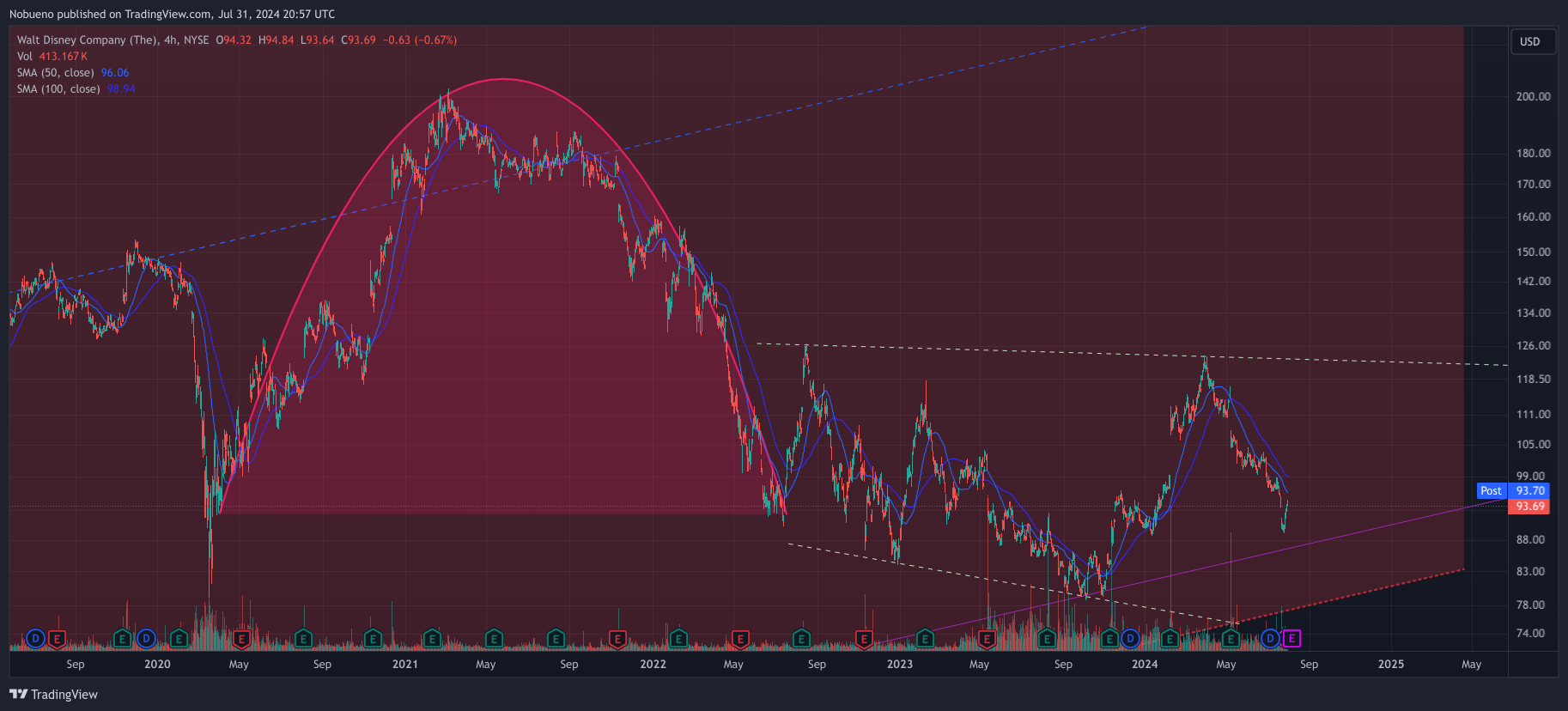Click the blue dividend marker beside the 2020 label
Viewport: 1568px width, 711px height.
pyautogui.click(x=146, y=638)
